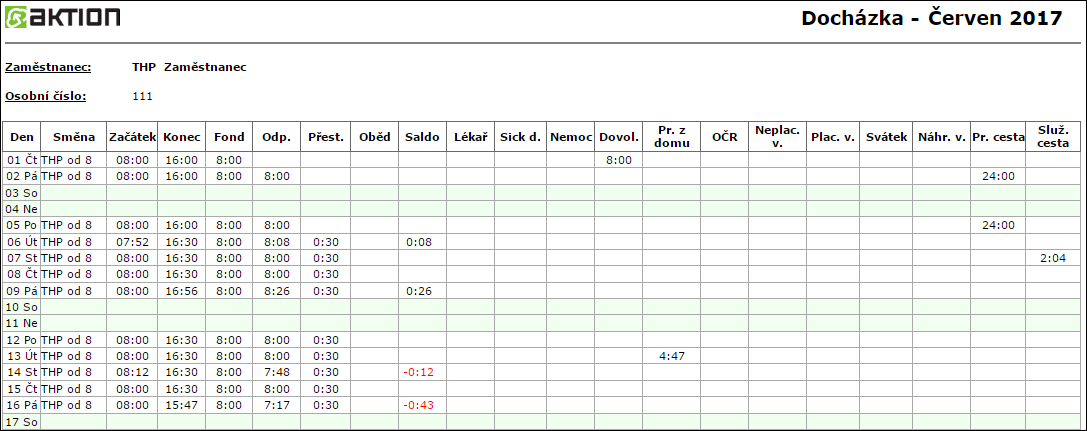Click the 0:26 Saldo value

pos(422,290)
